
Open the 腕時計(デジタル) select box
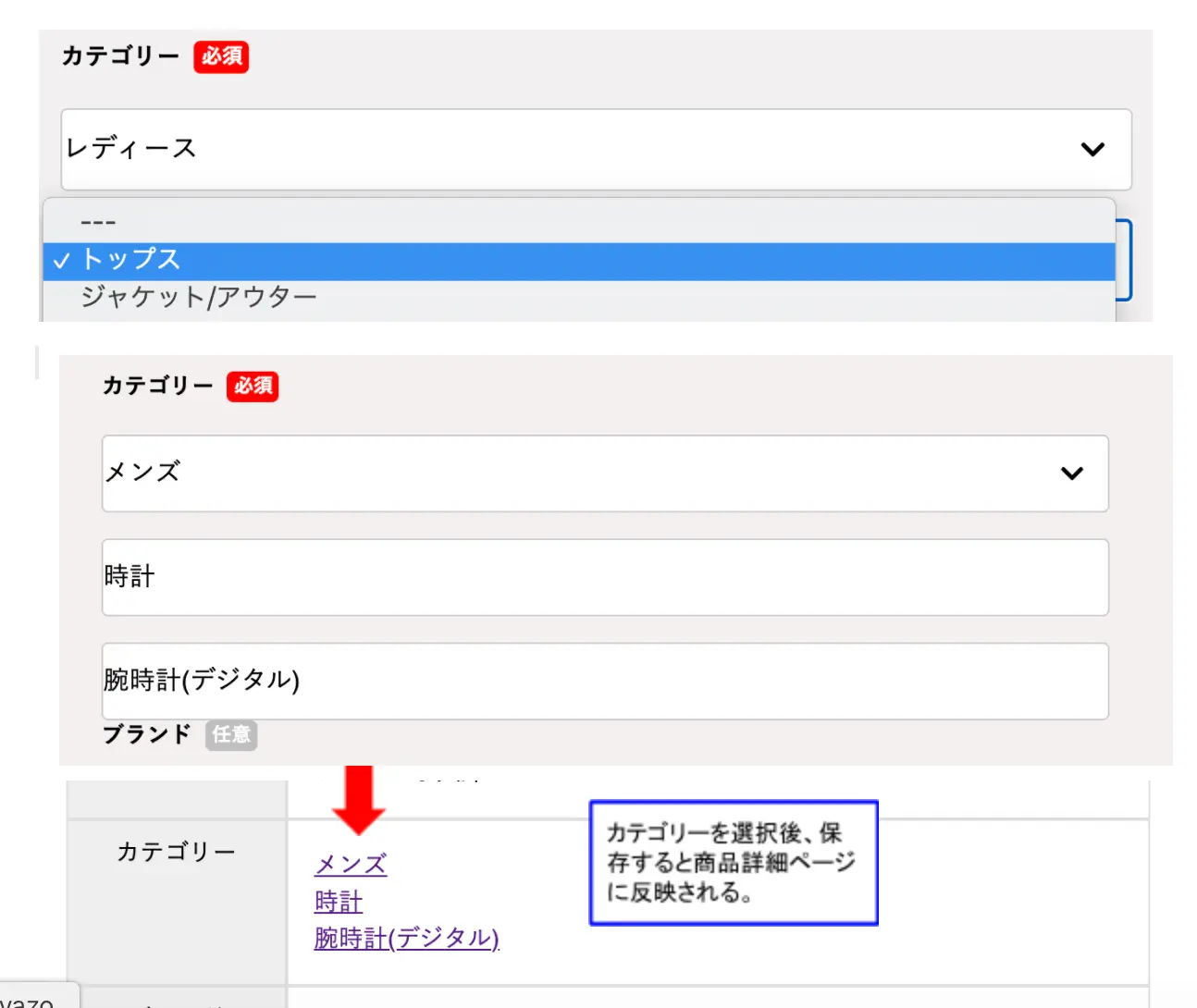tap(604, 681)
